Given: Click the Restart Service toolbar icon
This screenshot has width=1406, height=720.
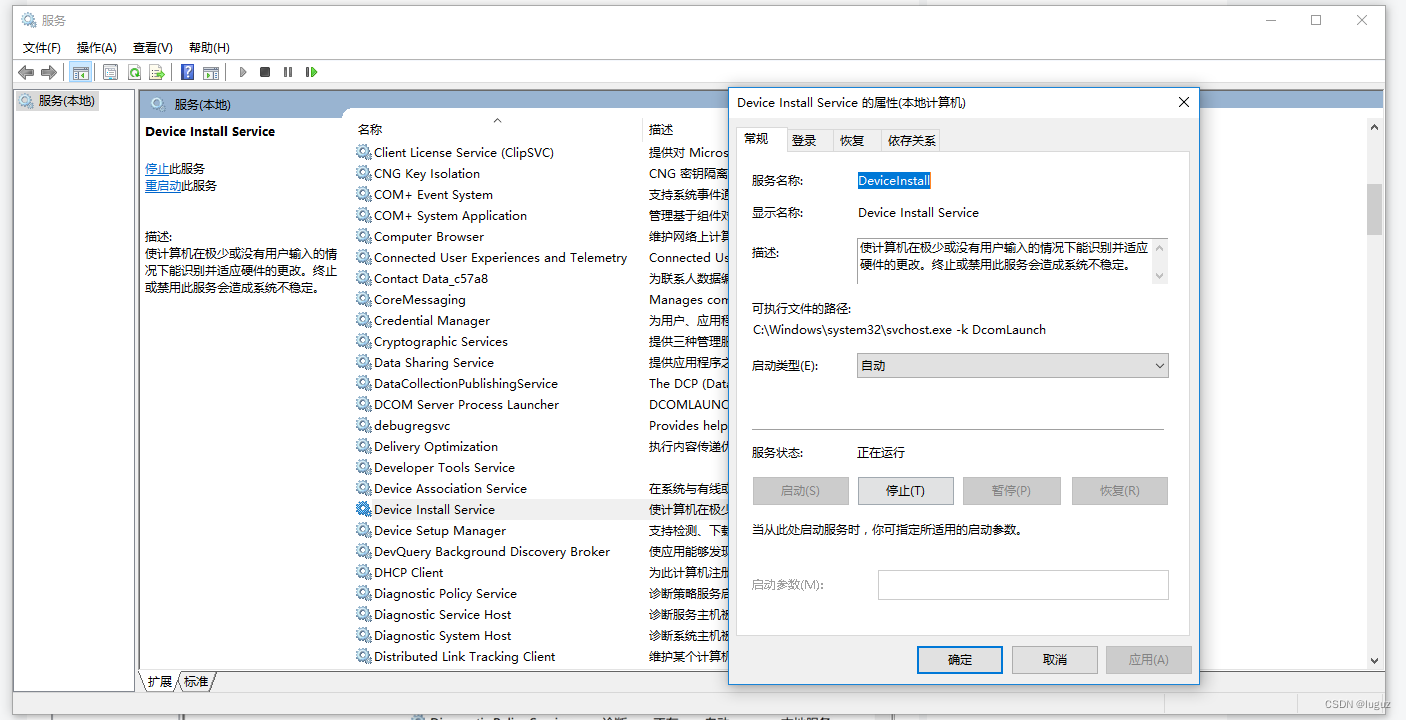Looking at the screenshot, I should tap(311, 71).
